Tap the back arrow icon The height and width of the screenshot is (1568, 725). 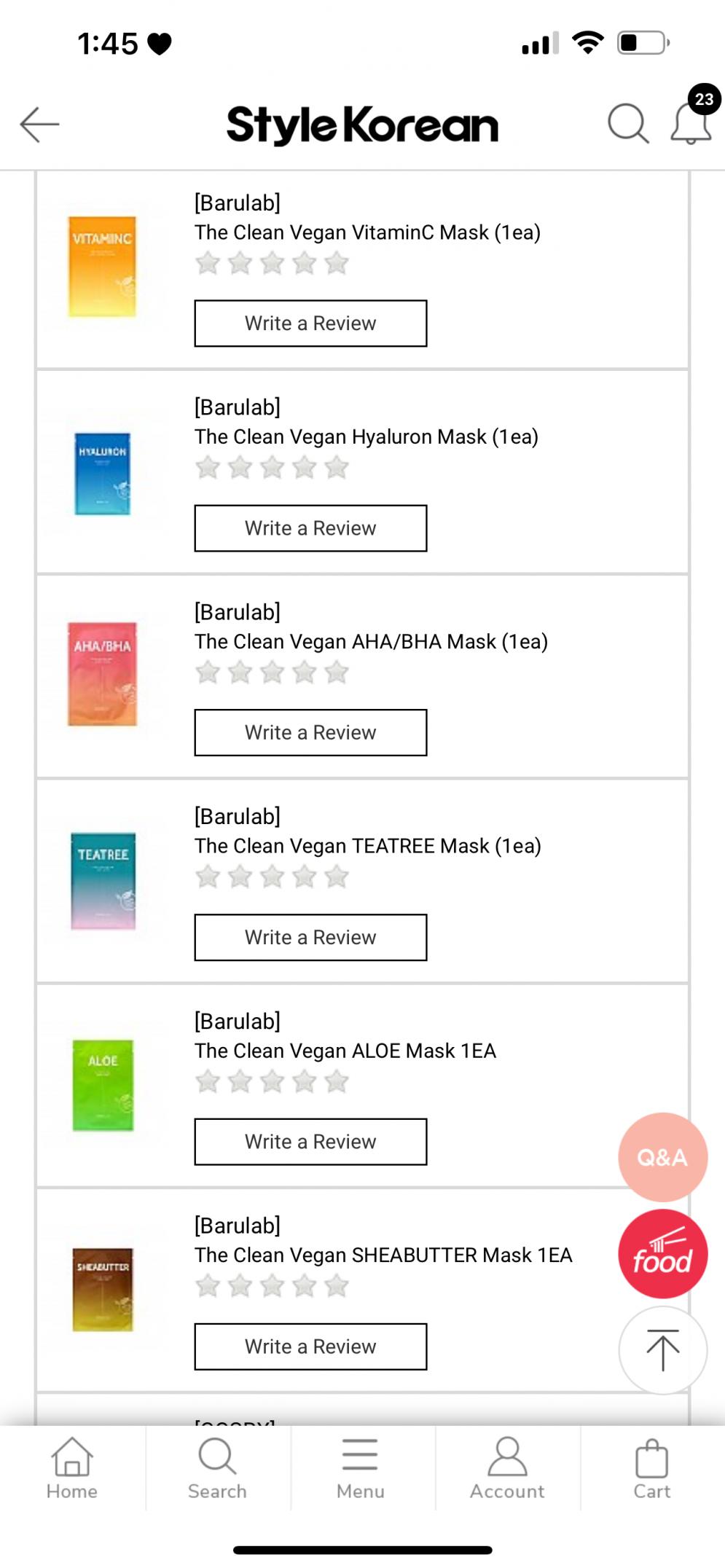tap(39, 124)
